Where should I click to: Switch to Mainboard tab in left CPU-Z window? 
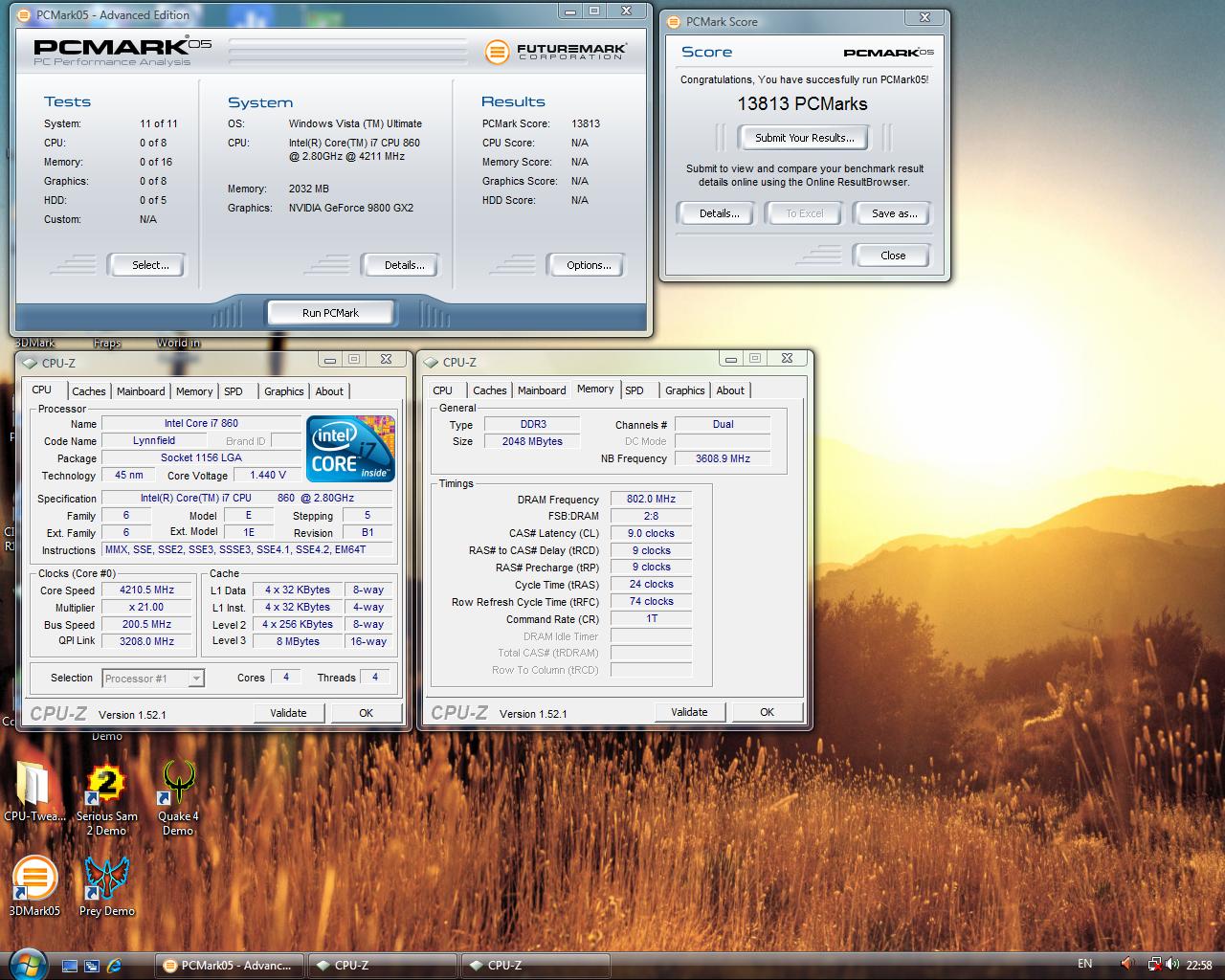click(x=141, y=391)
